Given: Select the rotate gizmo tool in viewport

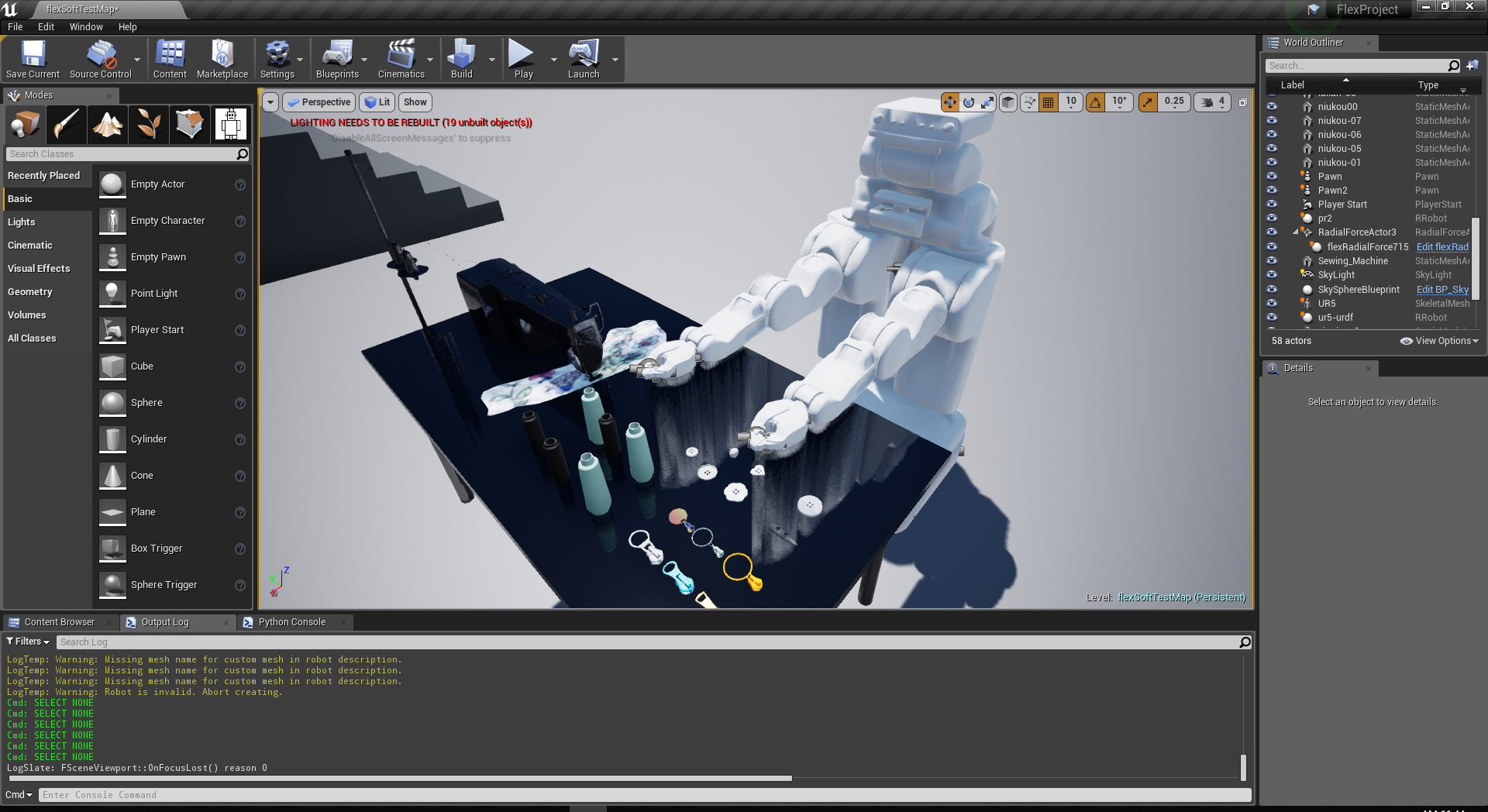Looking at the screenshot, I should [969, 102].
